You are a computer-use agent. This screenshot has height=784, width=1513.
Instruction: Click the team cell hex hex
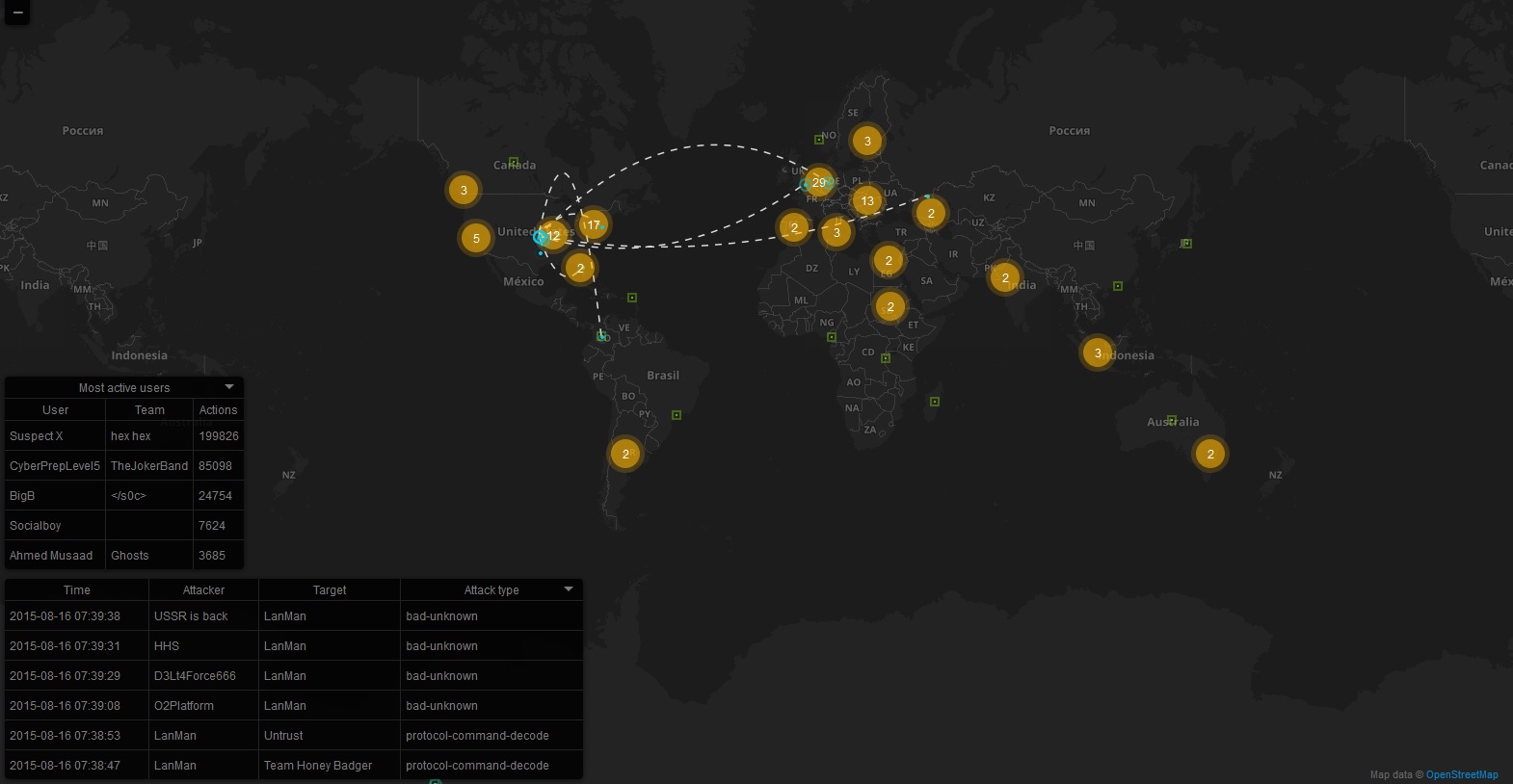tap(131, 436)
